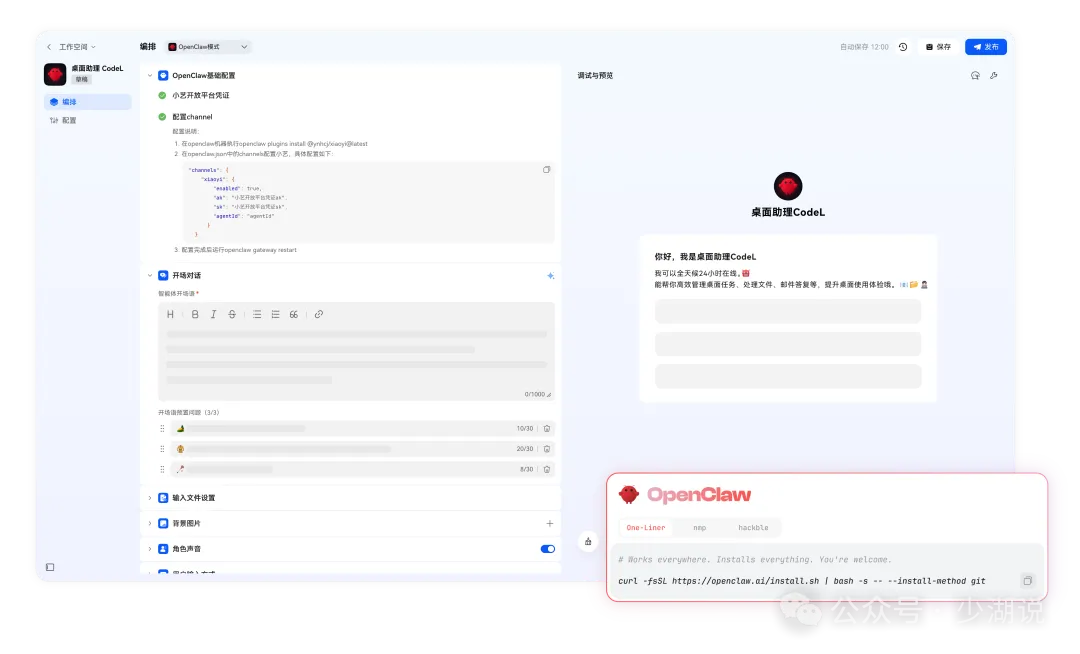Add a background image with plus icon
Viewport: 1080px width, 654px height.
point(550,524)
